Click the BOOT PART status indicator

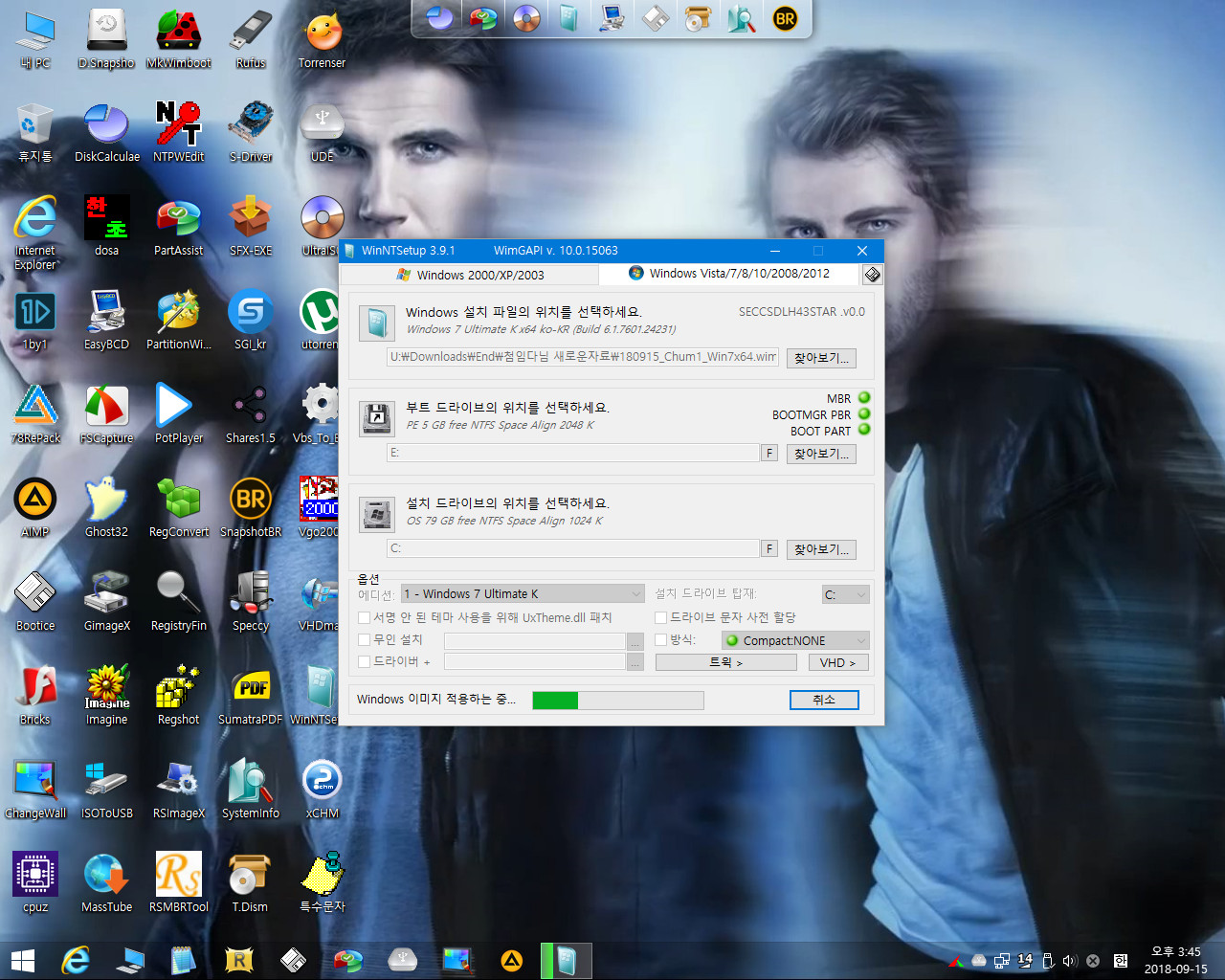[x=864, y=430]
